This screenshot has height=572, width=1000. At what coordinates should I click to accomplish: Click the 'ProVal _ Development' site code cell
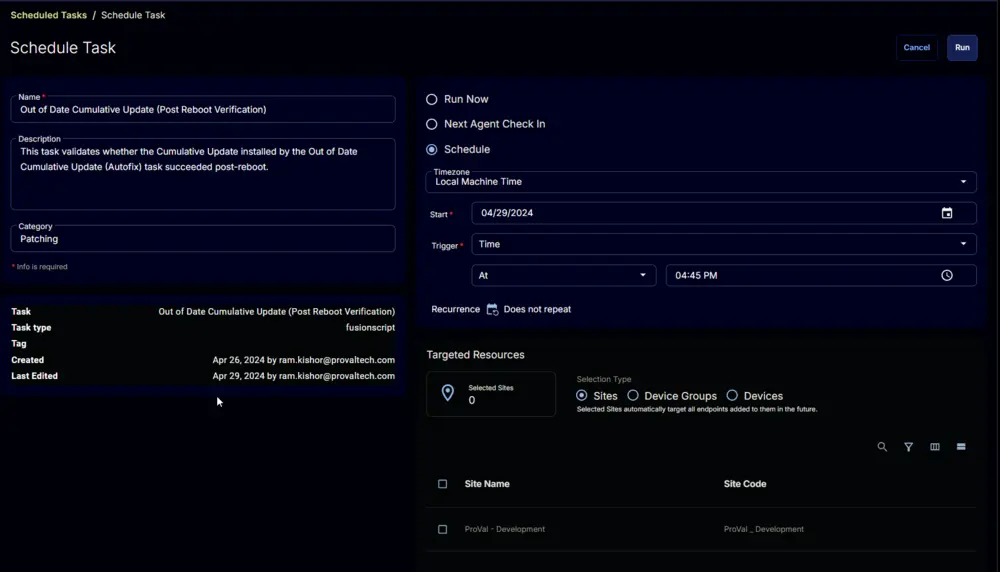click(763, 529)
